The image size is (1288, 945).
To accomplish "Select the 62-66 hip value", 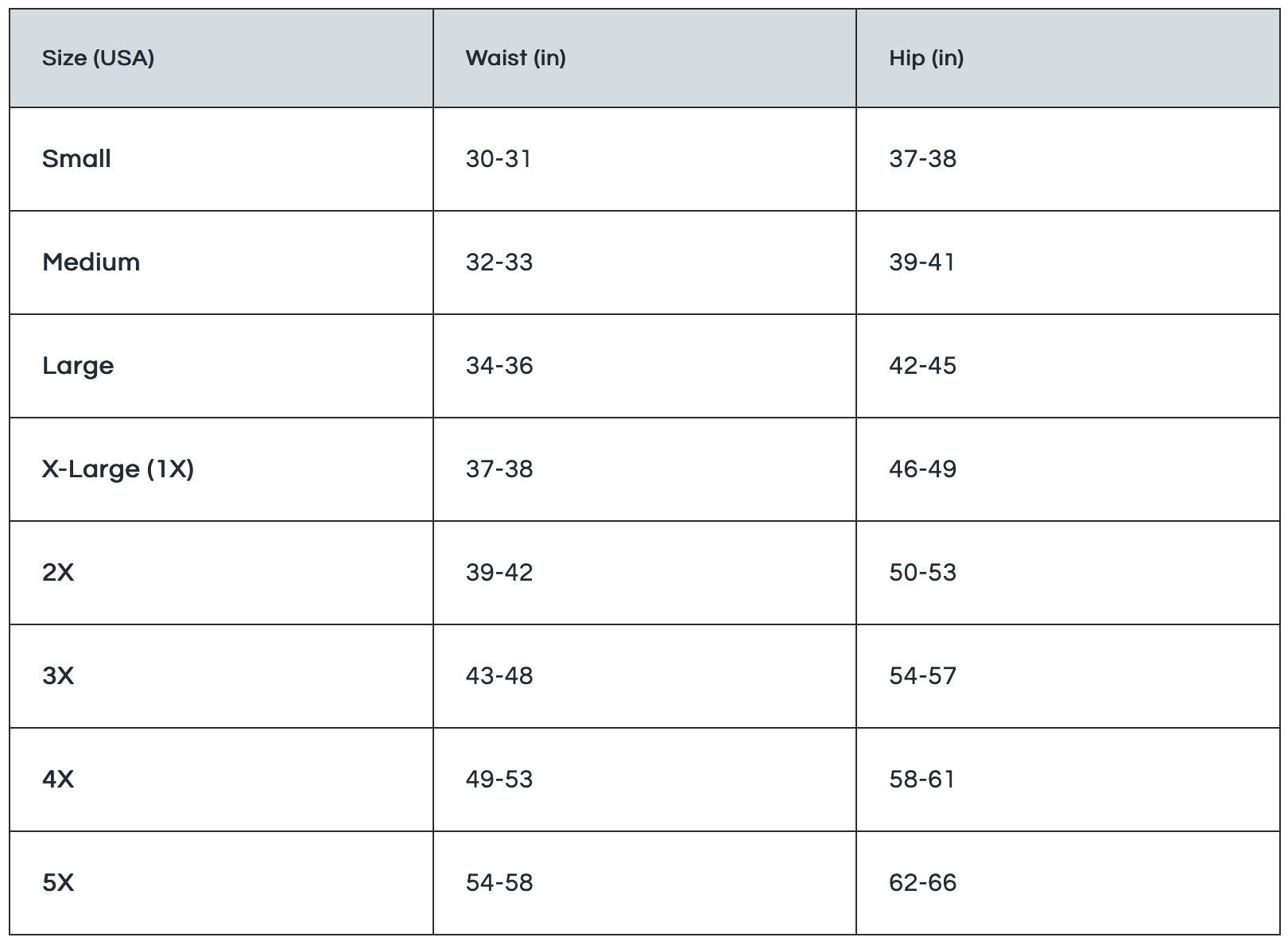I will point(923,883).
